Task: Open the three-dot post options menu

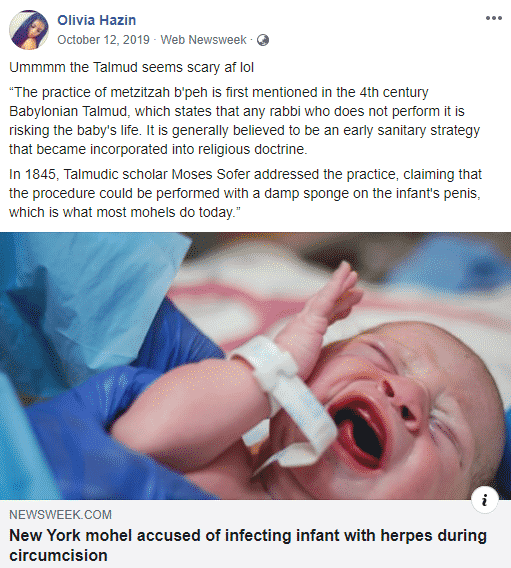Action: [x=494, y=18]
